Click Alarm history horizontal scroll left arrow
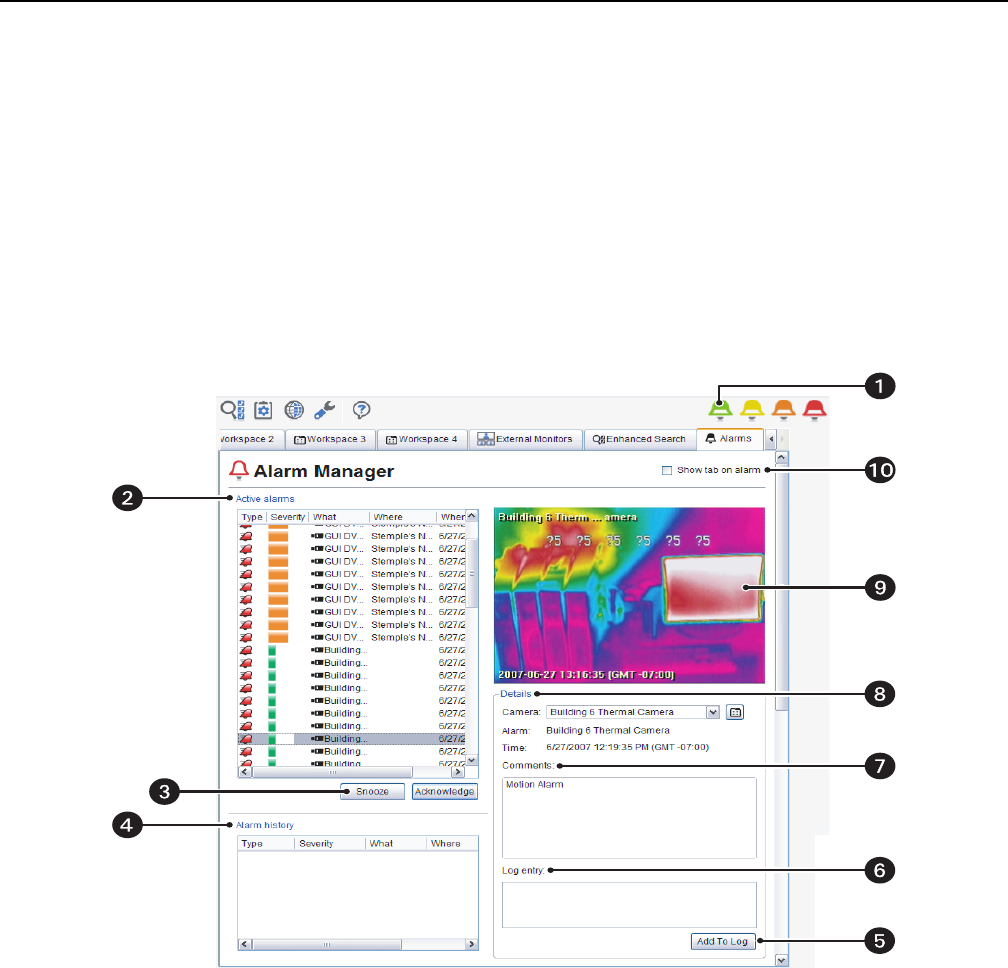This screenshot has height=968, width=1008. [245, 944]
